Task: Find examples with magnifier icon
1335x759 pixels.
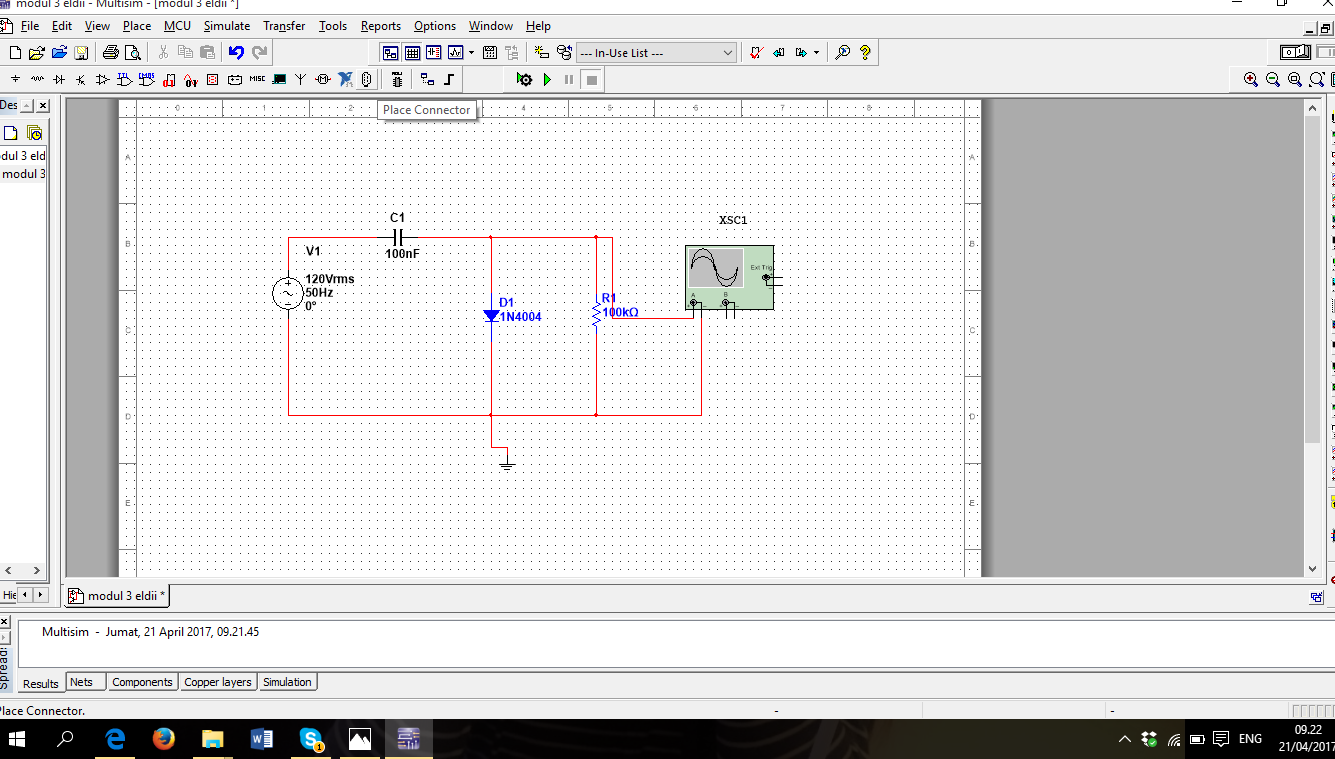Action: (x=843, y=53)
